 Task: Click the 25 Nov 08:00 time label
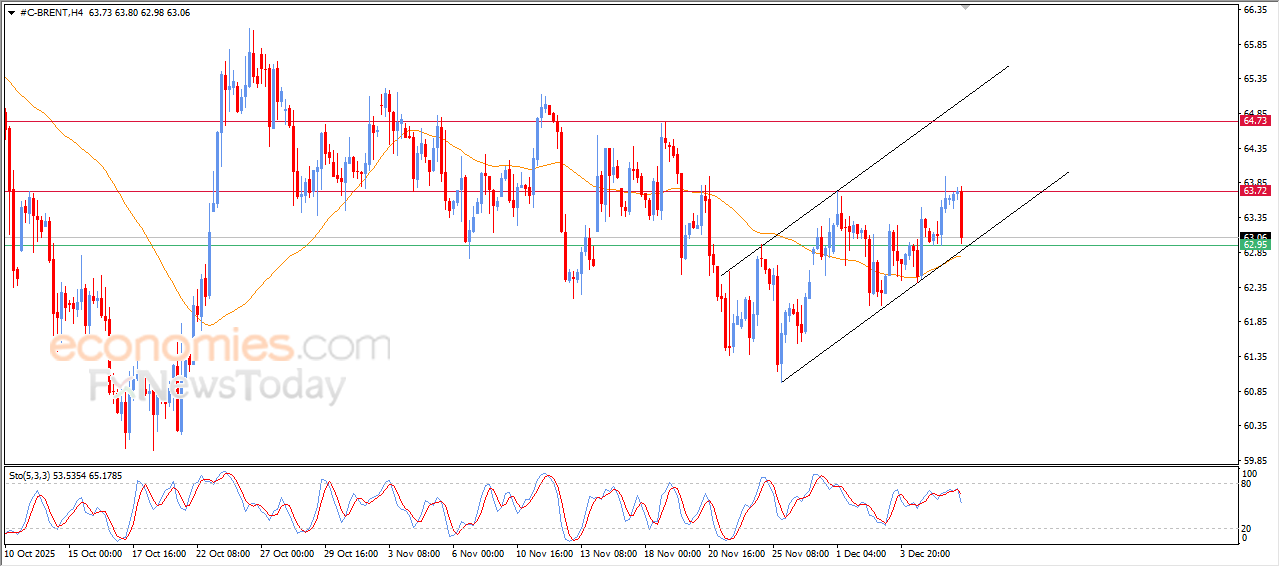[802, 552]
